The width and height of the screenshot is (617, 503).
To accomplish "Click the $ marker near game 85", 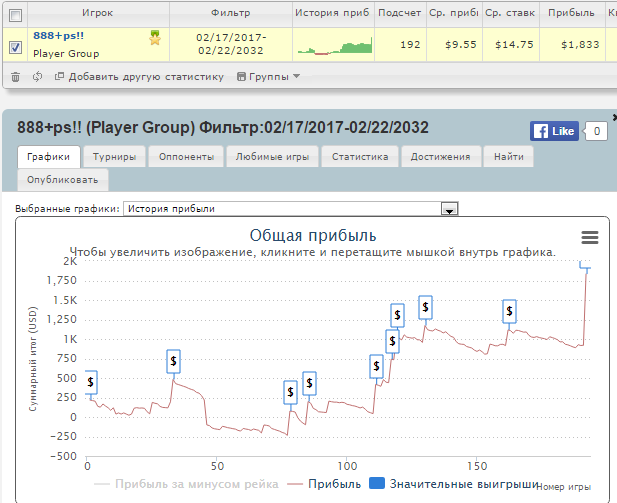I will coord(309,383).
